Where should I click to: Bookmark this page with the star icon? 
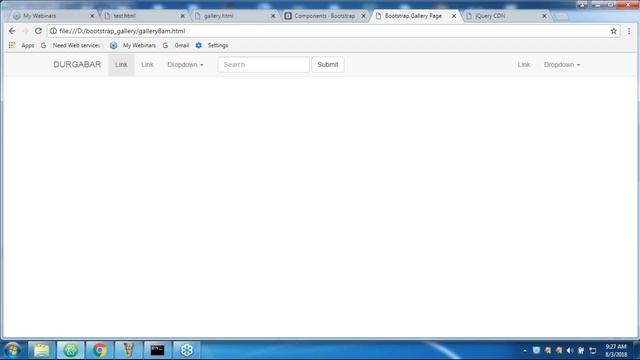coord(613,31)
